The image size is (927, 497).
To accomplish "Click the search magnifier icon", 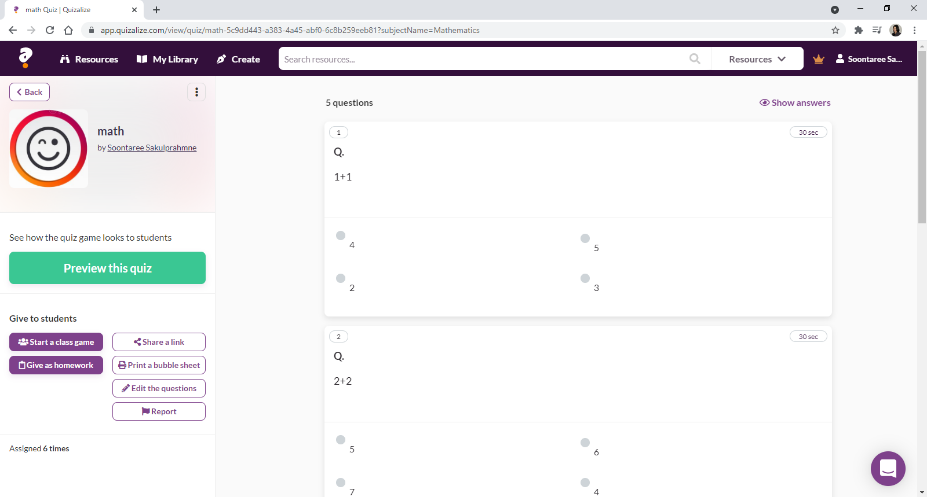I will (x=695, y=59).
